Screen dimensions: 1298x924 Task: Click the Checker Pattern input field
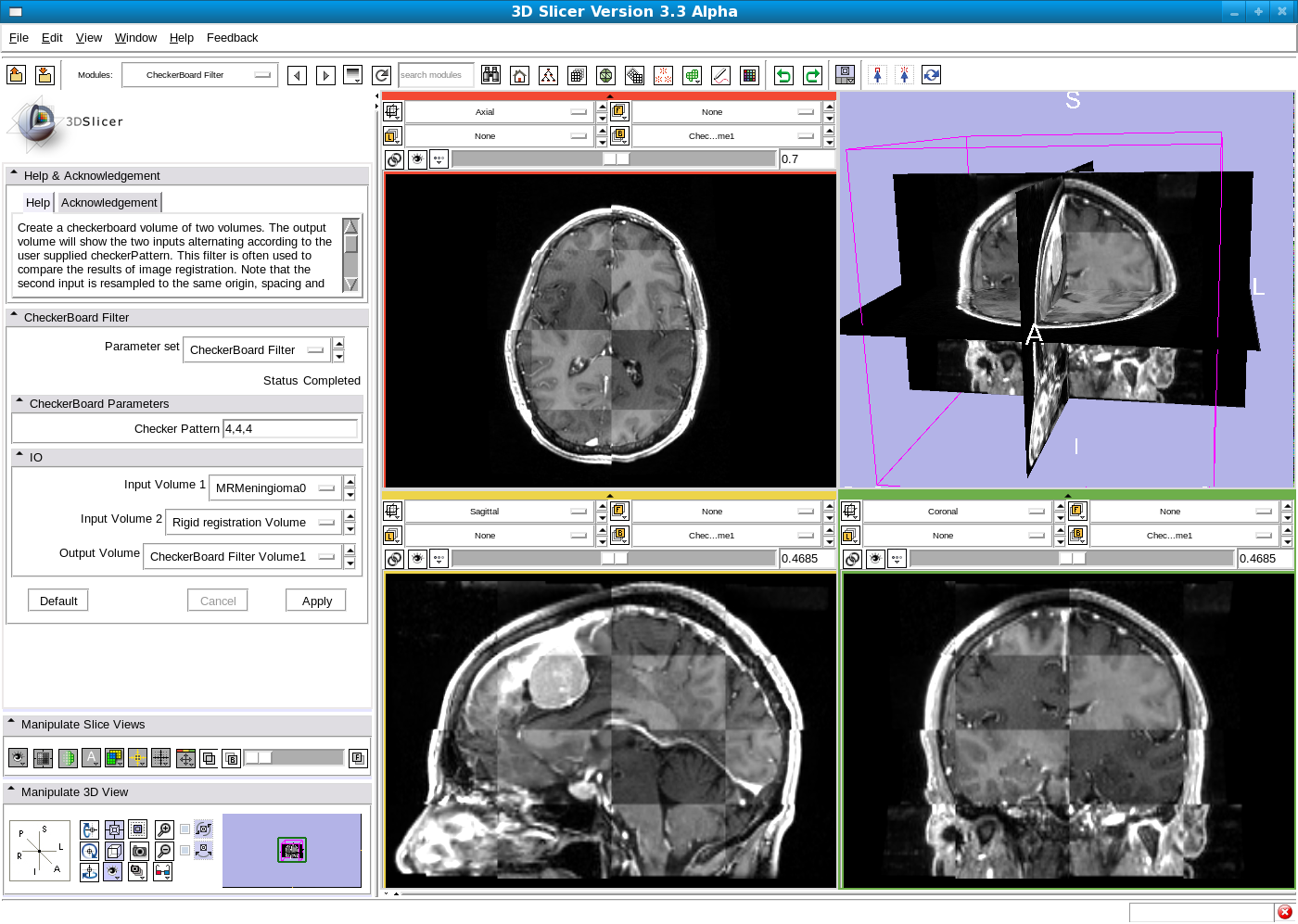(289, 429)
